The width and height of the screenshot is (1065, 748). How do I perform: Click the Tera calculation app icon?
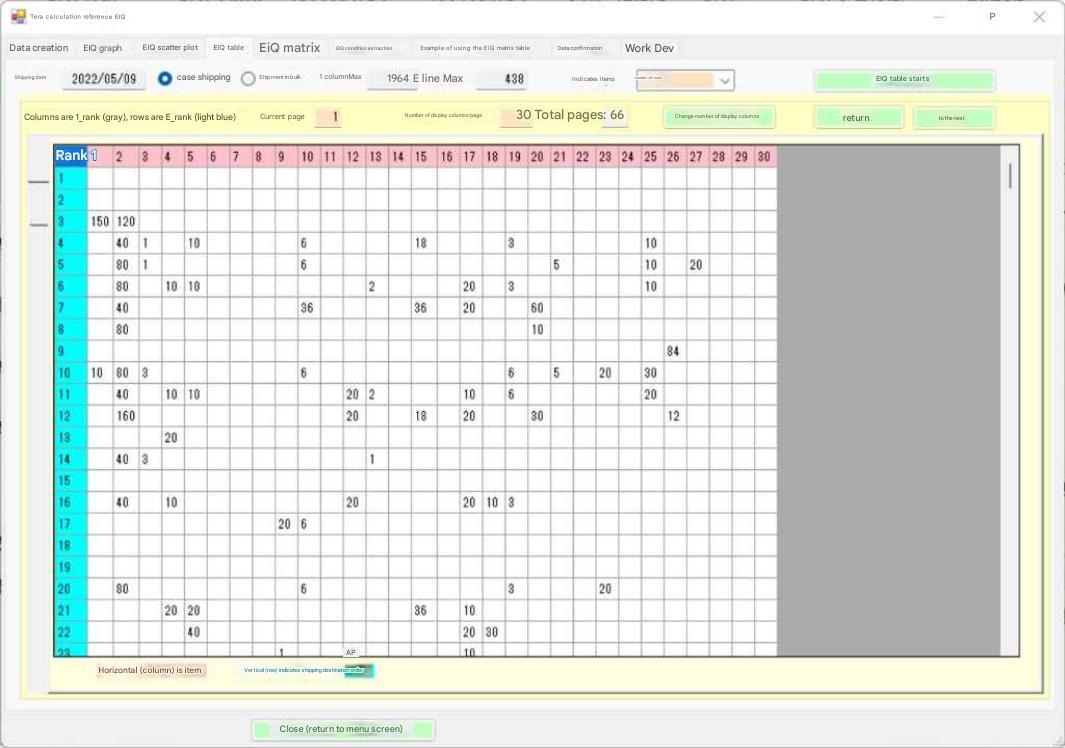click(18, 17)
